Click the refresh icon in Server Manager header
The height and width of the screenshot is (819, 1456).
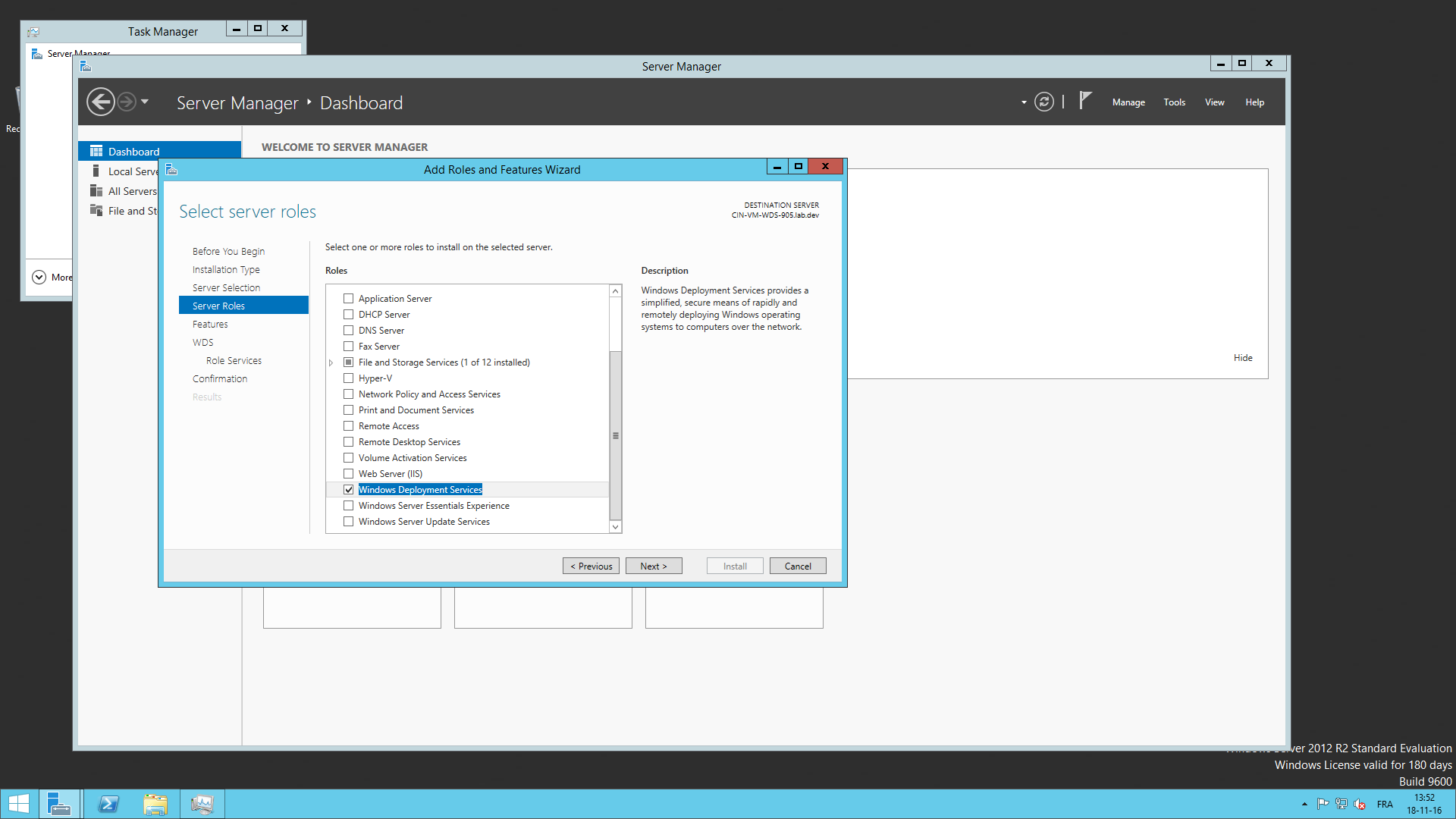click(x=1044, y=102)
